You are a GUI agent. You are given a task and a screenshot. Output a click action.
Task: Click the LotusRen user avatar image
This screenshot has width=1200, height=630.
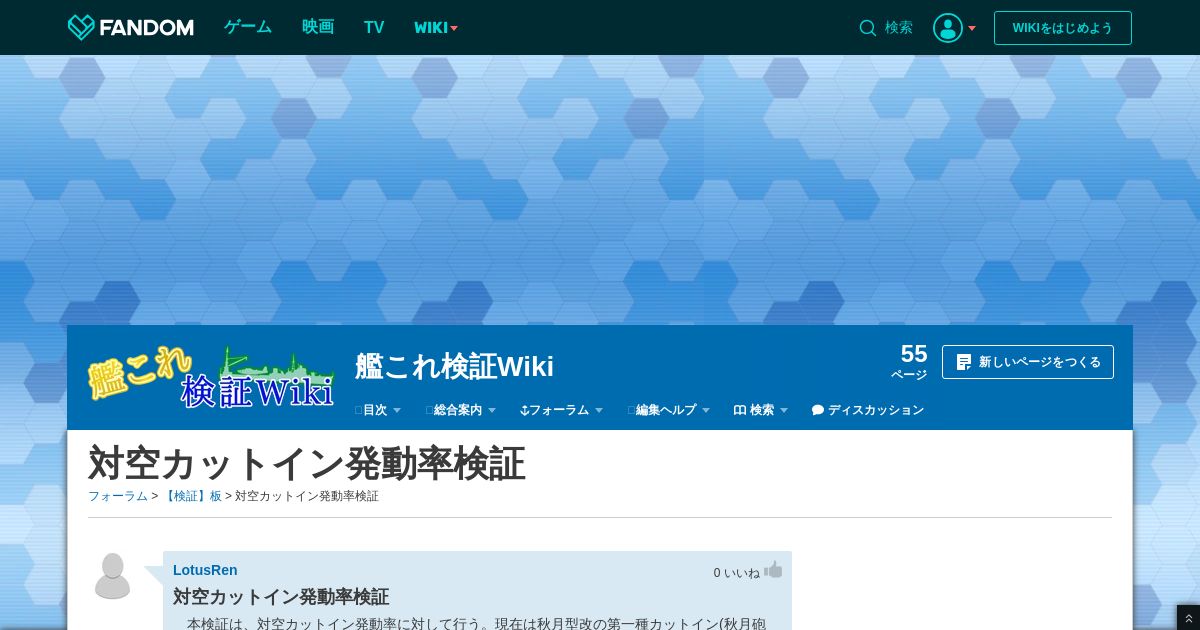[112, 576]
